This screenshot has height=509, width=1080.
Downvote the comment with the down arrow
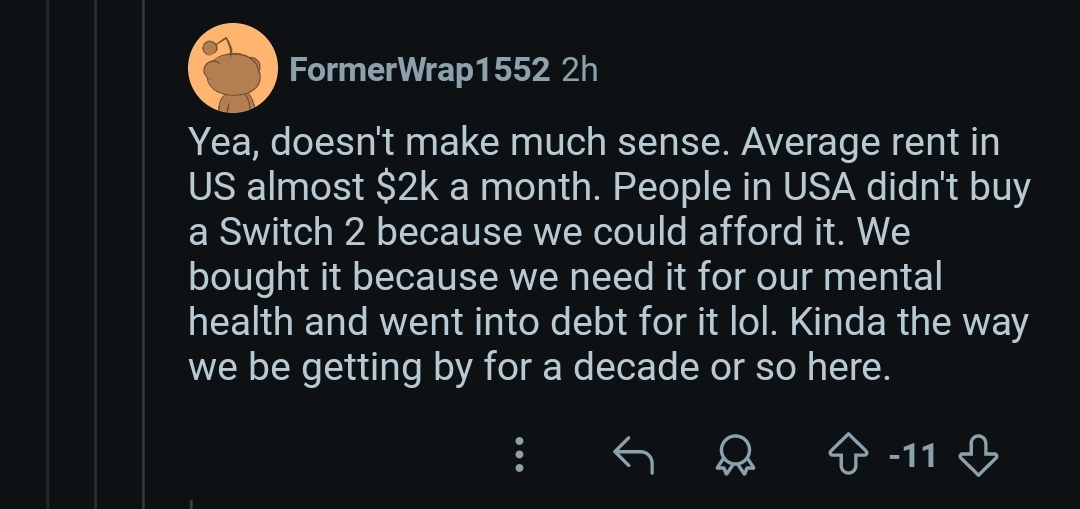(978, 455)
